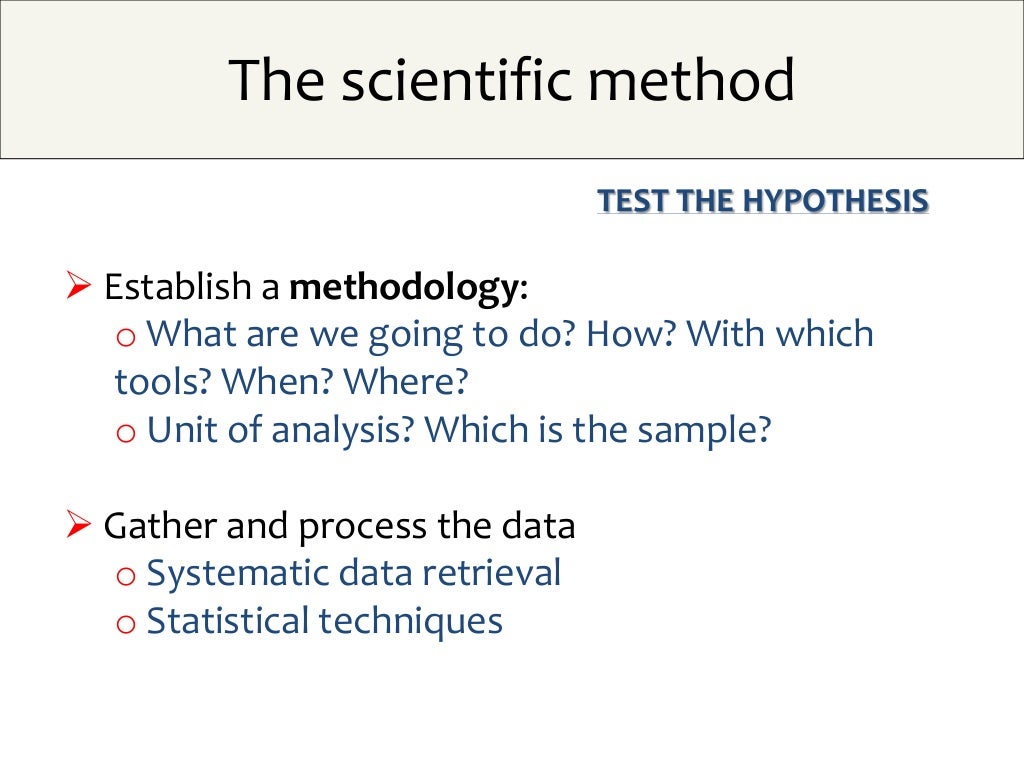This screenshot has height=768, width=1024.
Task: Click the line tools? When? Where?
Action: click(291, 381)
